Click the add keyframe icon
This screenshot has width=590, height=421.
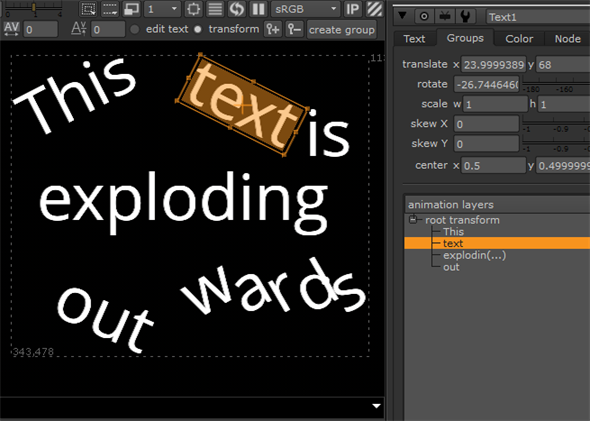pos(273,29)
